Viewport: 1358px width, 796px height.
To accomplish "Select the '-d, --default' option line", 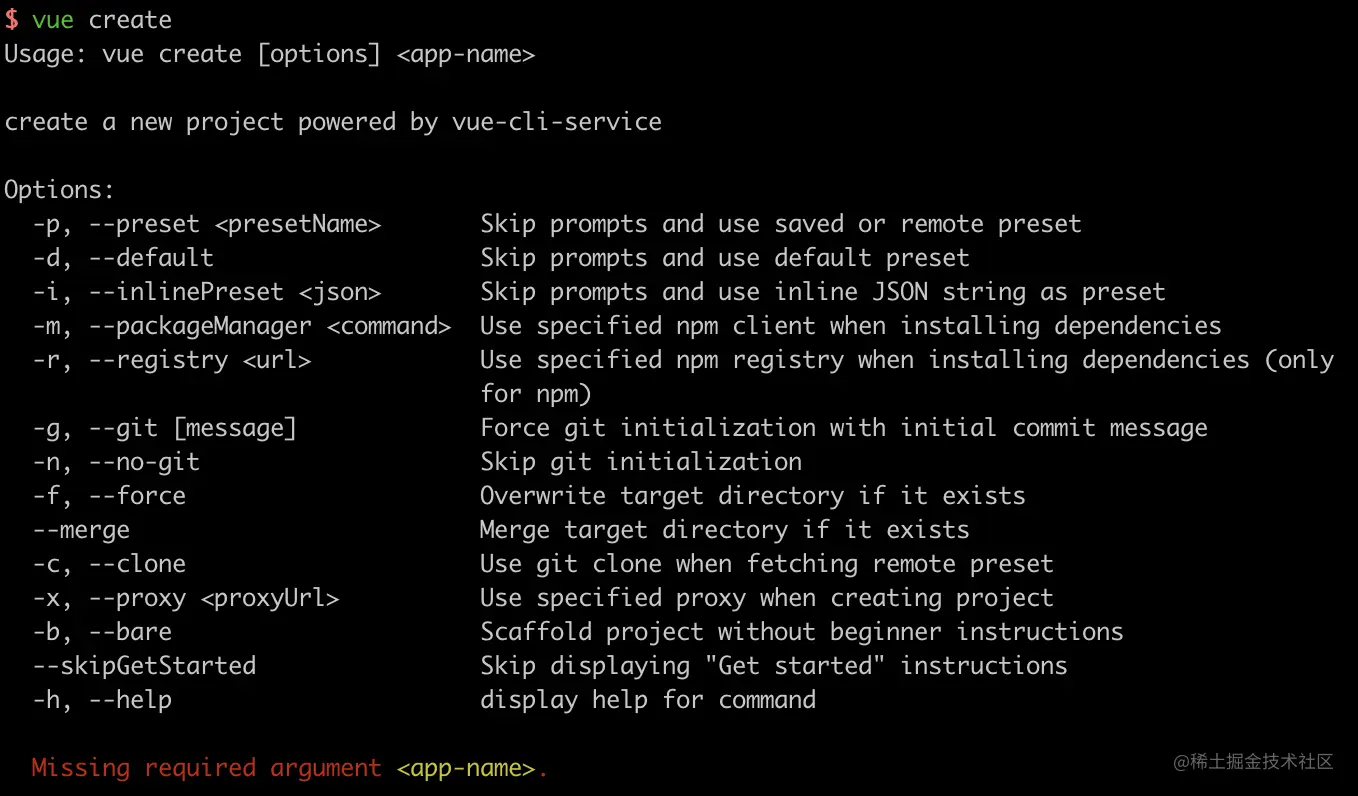I will (123, 258).
